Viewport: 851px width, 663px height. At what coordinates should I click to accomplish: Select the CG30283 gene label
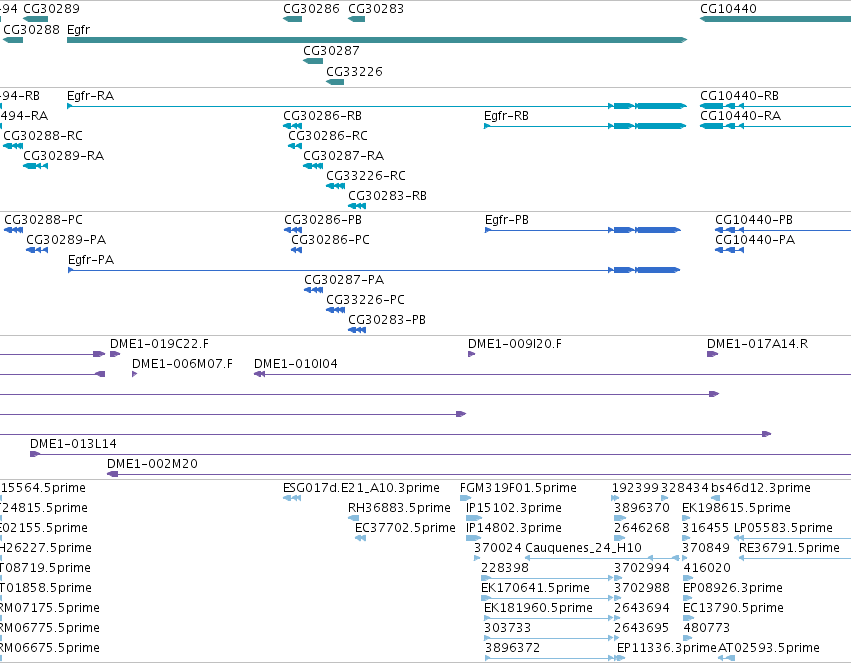point(376,9)
